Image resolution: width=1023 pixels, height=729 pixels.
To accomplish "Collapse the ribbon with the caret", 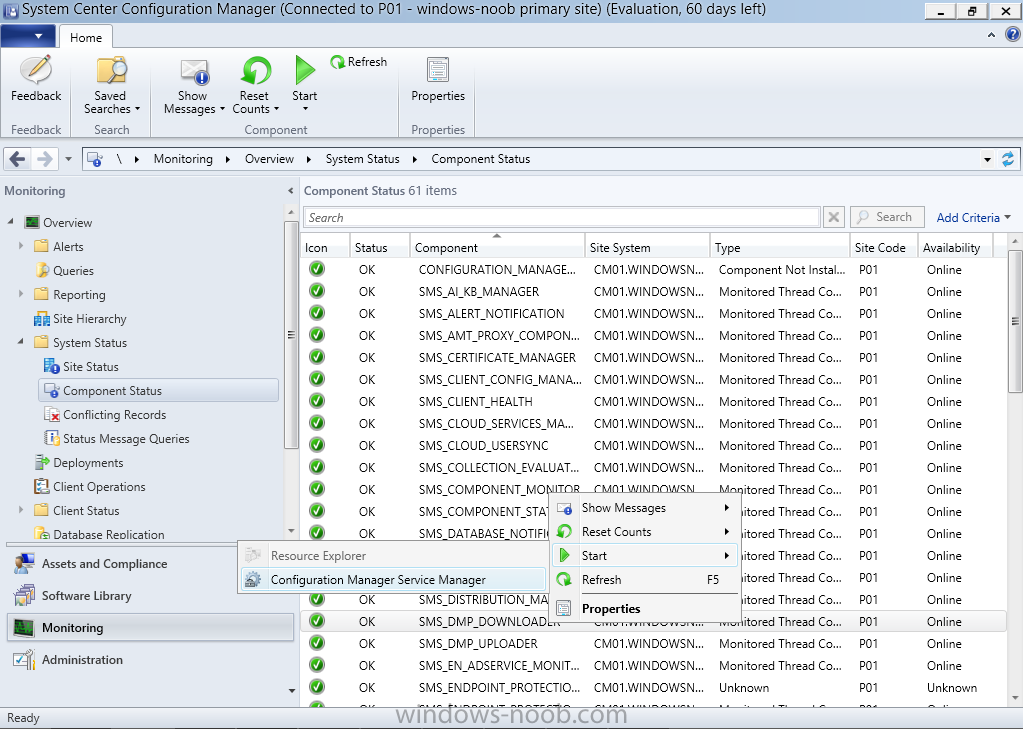I will click(992, 35).
